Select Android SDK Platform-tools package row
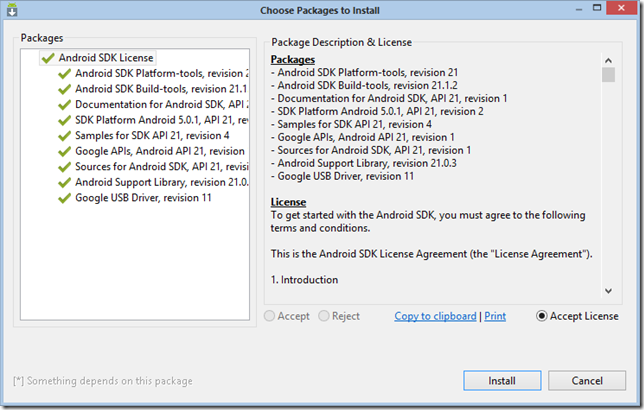This screenshot has width=644, height=410. tap(162, 74)
